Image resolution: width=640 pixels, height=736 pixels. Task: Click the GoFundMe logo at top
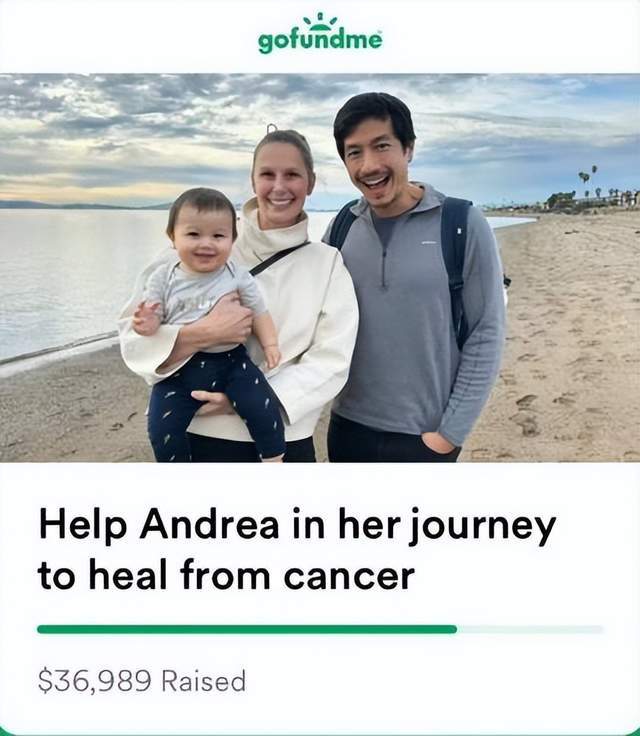pos(320,33)
